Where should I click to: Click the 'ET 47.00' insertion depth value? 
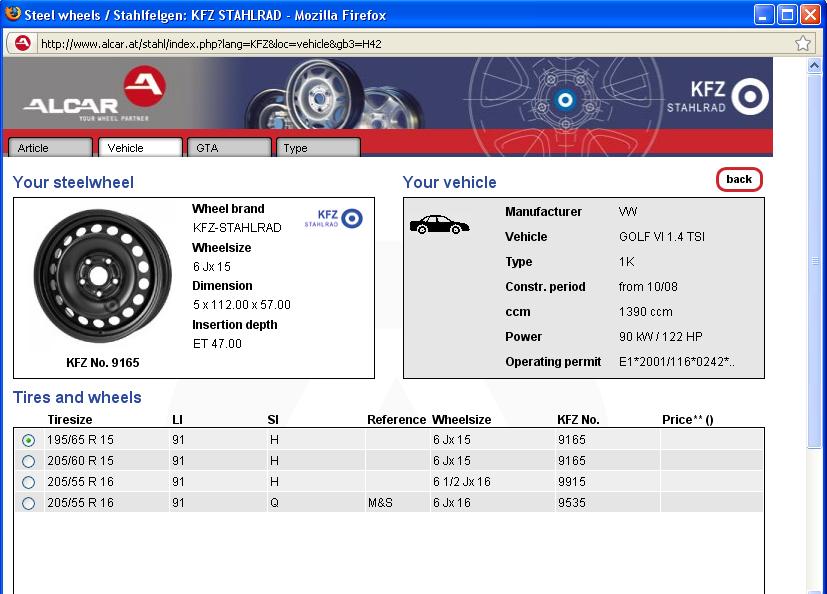click(217, 344)
